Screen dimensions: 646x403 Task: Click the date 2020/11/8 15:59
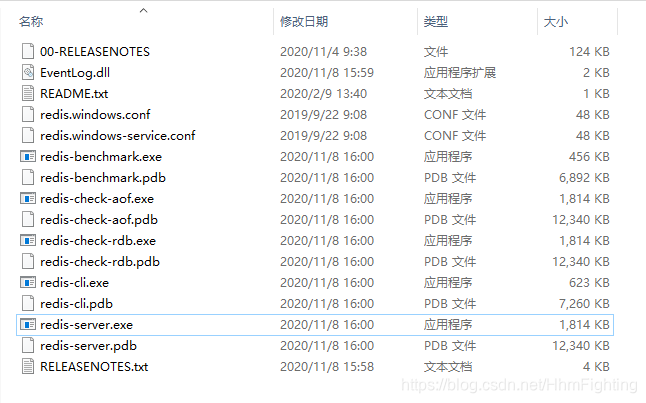coord(327,73)
